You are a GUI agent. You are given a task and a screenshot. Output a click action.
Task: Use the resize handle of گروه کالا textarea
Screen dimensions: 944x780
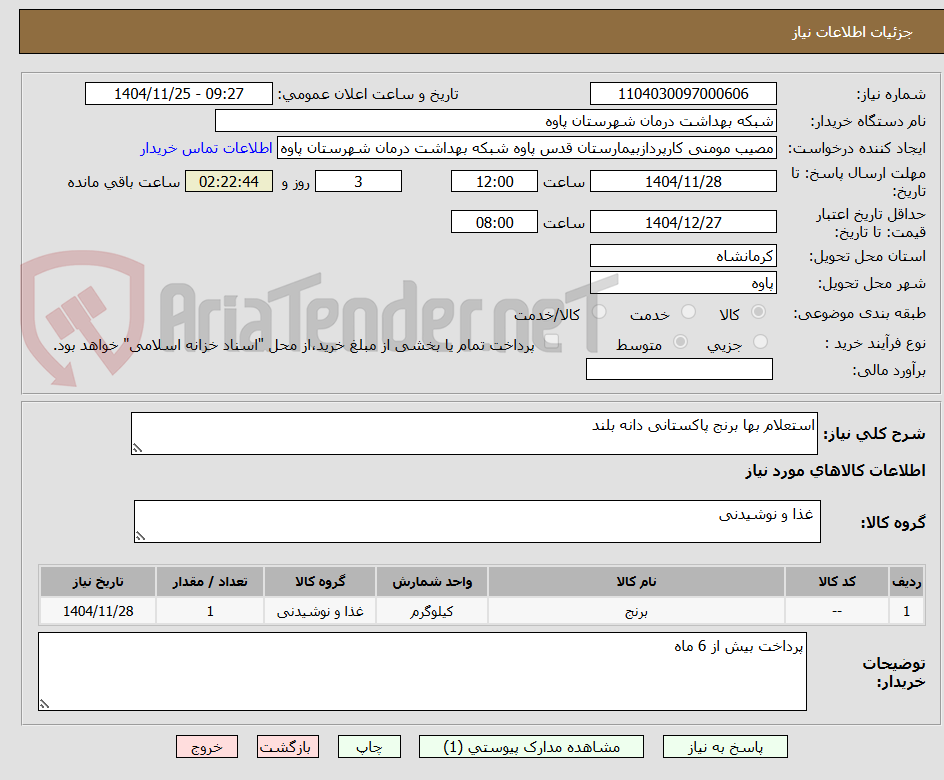click(x=140, y=536)
